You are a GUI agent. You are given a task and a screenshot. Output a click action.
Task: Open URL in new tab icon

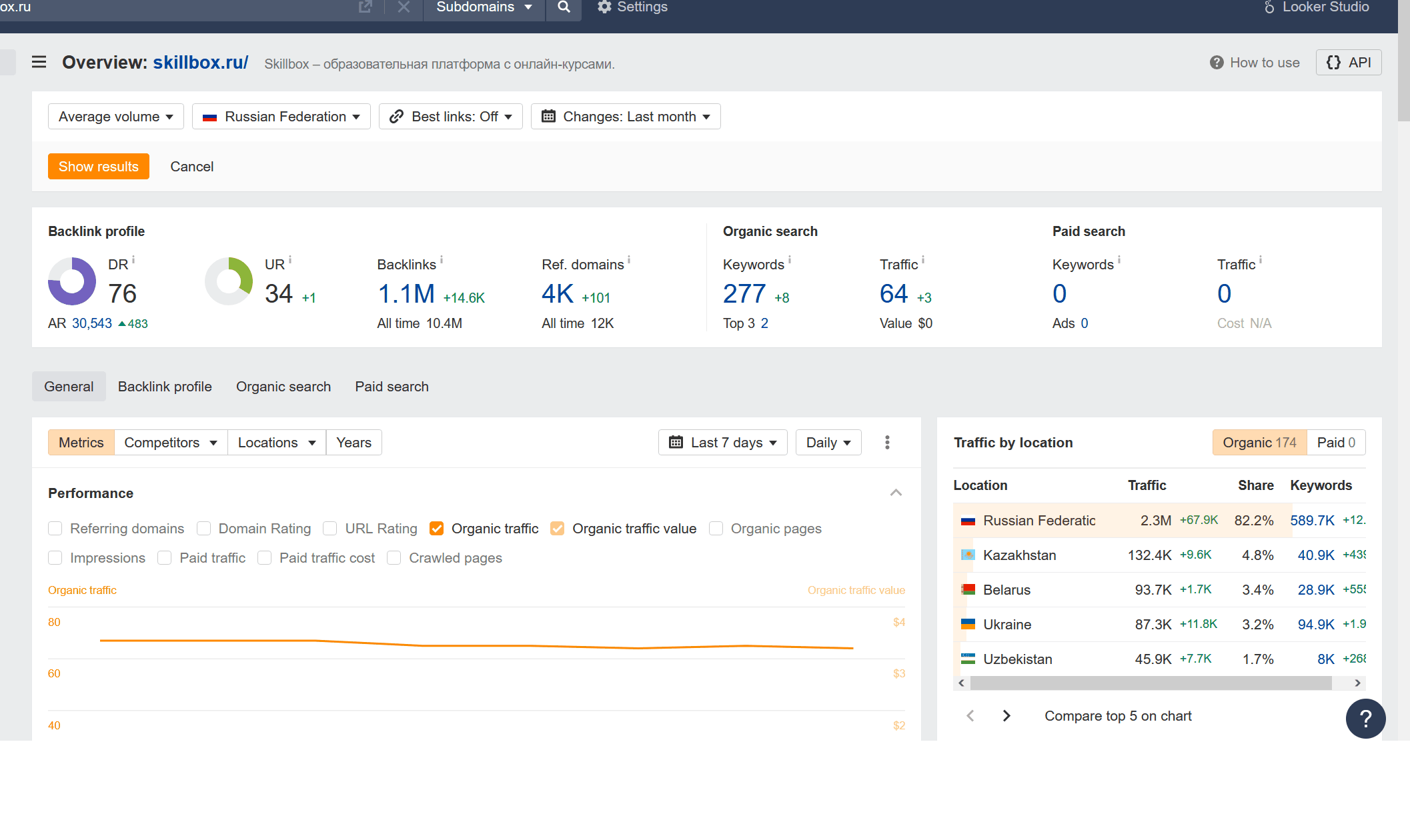tap(365, 7)
